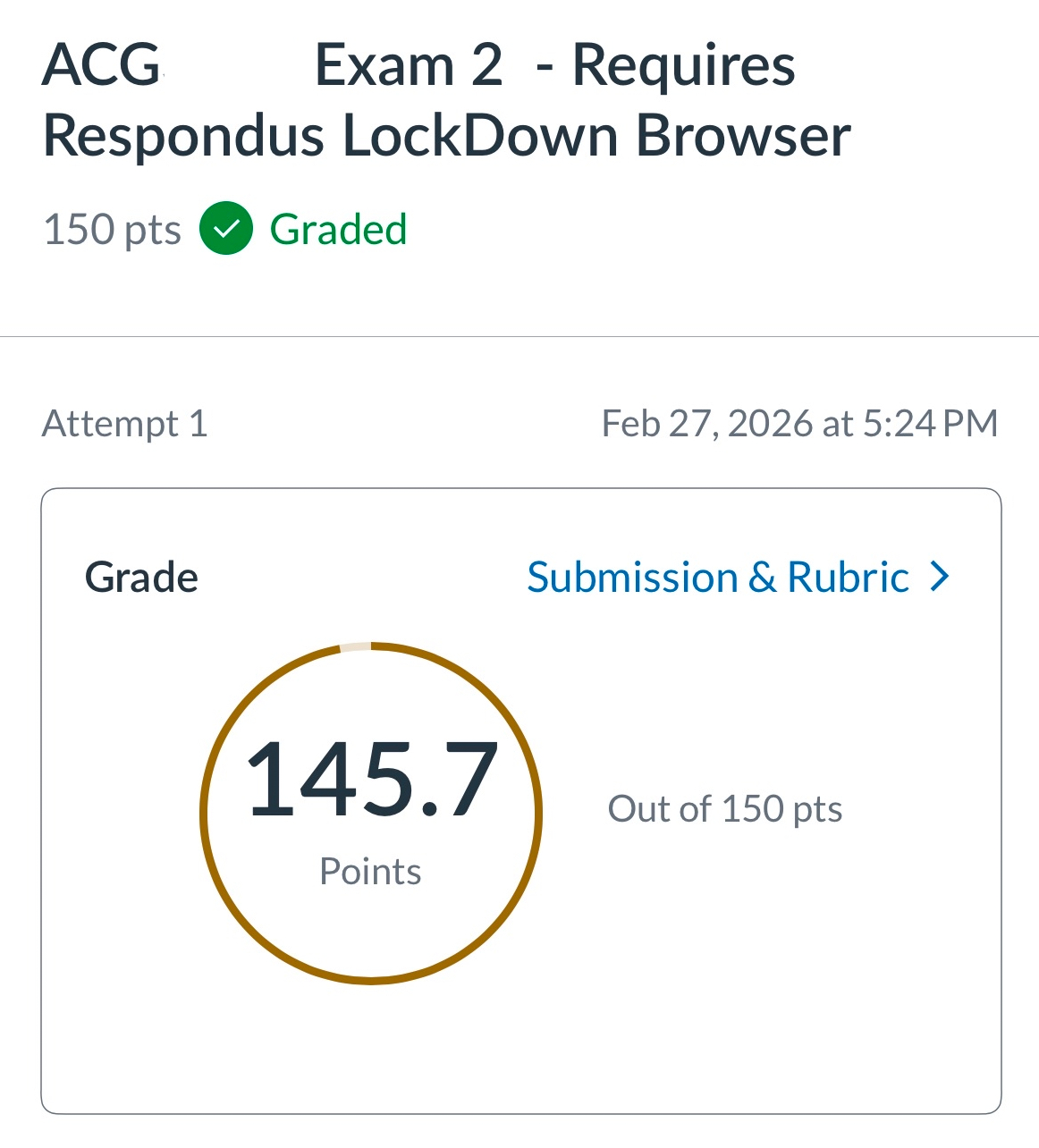Tap the Attempt 1 label
This screenshot has width=1039, height=1148.
point(125,424)
